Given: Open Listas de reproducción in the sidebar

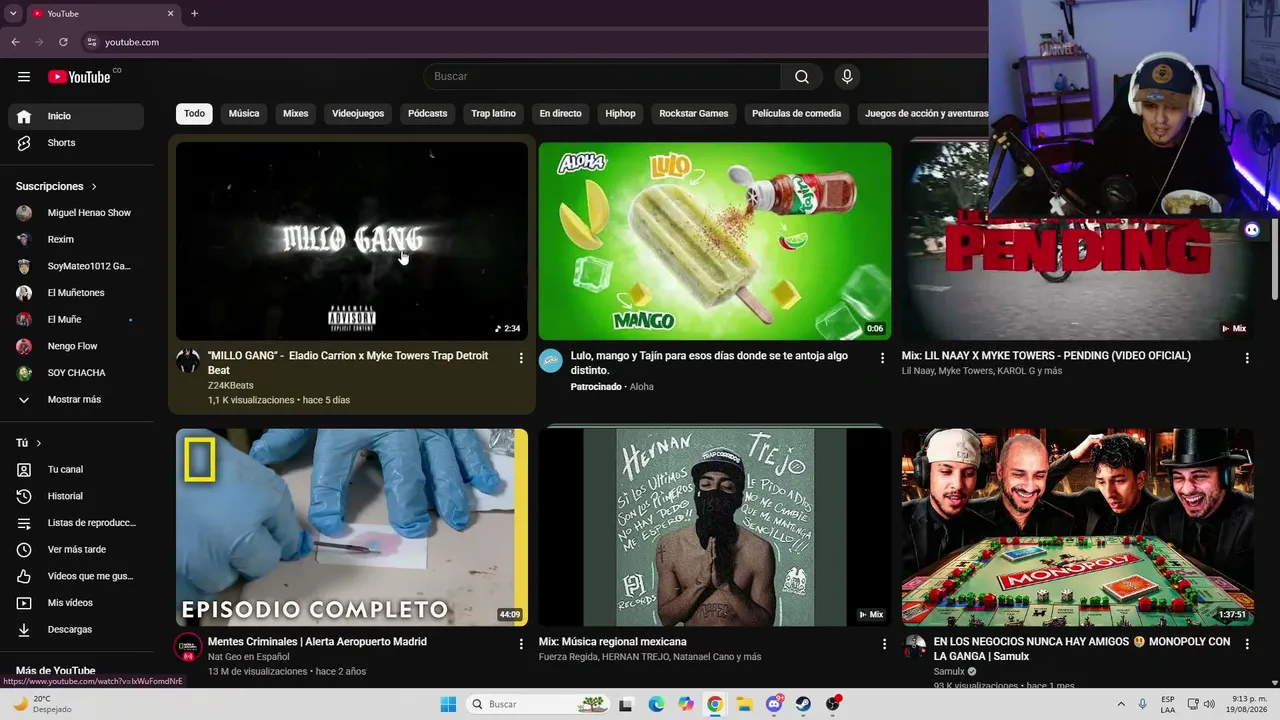Looking at the screenshot, I should point(76,523).
